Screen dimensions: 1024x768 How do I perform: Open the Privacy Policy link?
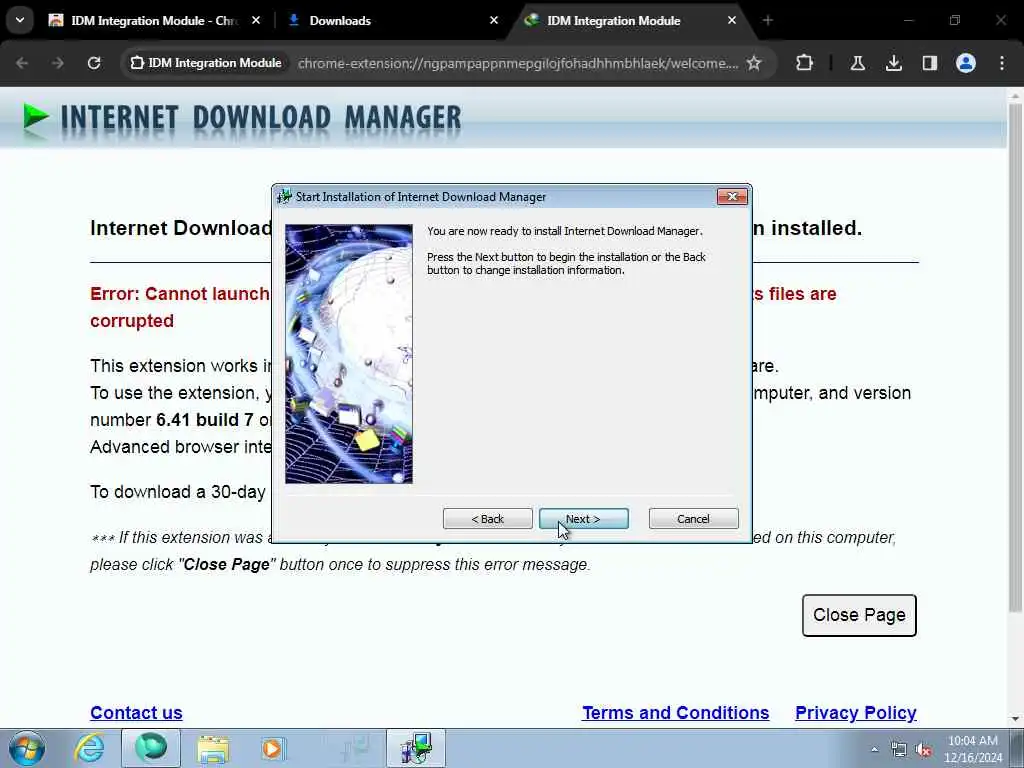[x=856, y=712]
